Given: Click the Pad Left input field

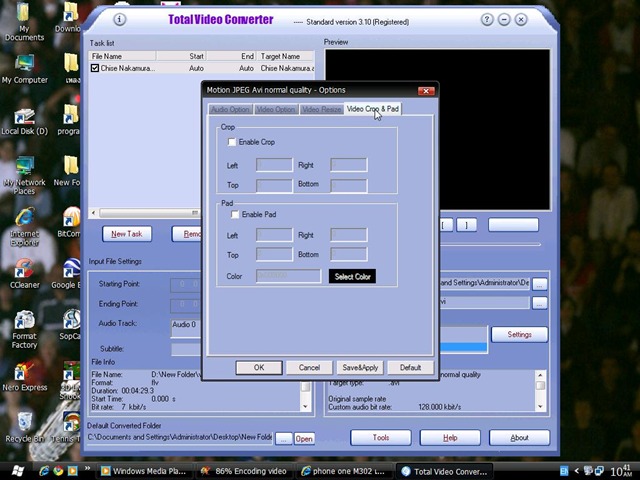Looking at the screenshot, I should coord(274,235).
